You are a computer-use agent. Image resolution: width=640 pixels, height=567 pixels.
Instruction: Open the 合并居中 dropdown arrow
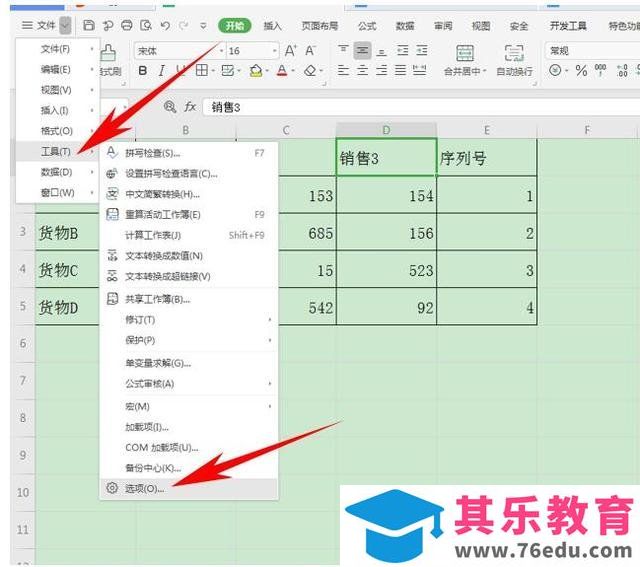coord(484,71)
